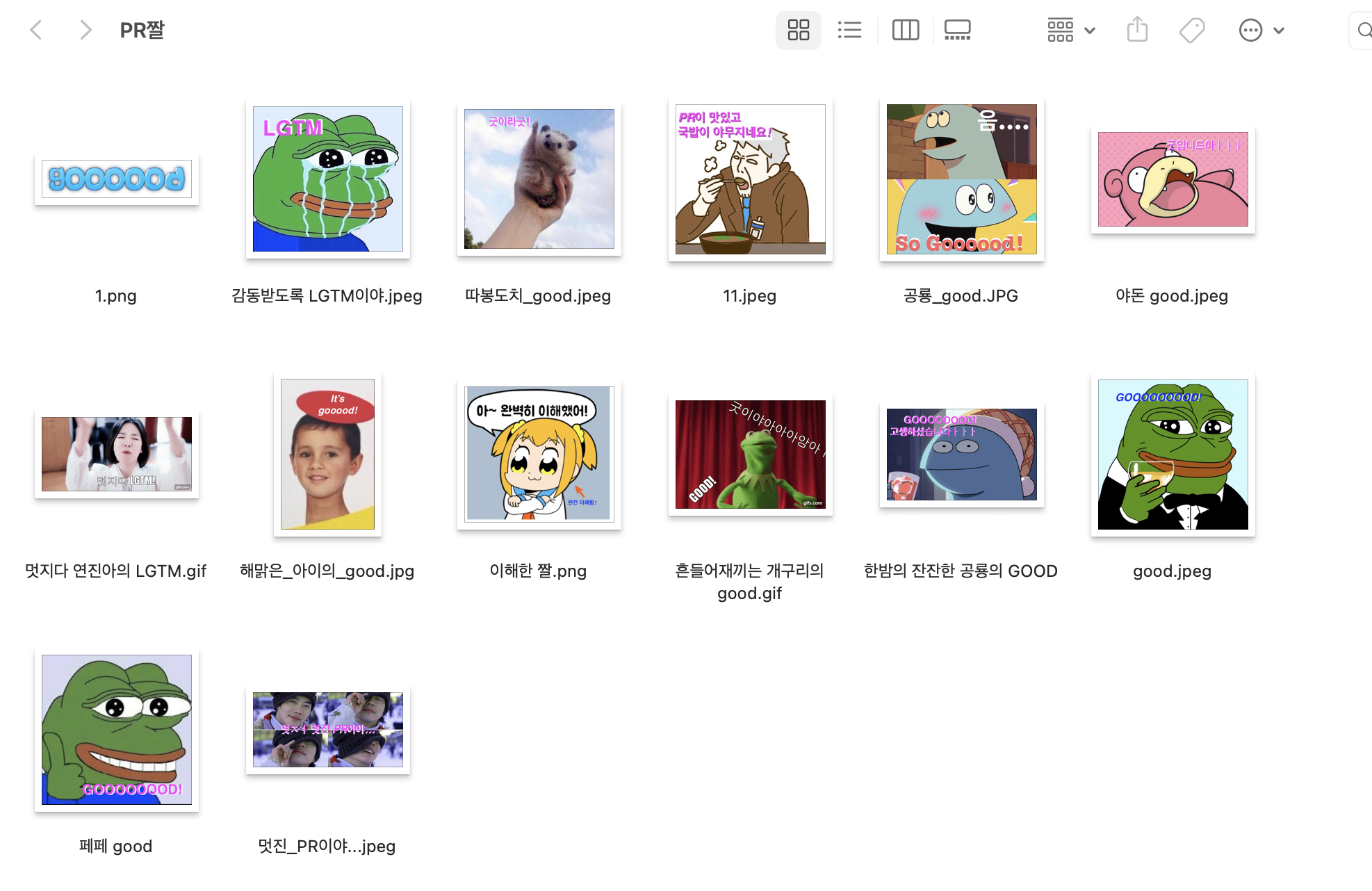The width and height of the screenshot is (1372, 891).
Task: Select the 공룡_good.JPG thumbnail
Action: pos(962,179)
